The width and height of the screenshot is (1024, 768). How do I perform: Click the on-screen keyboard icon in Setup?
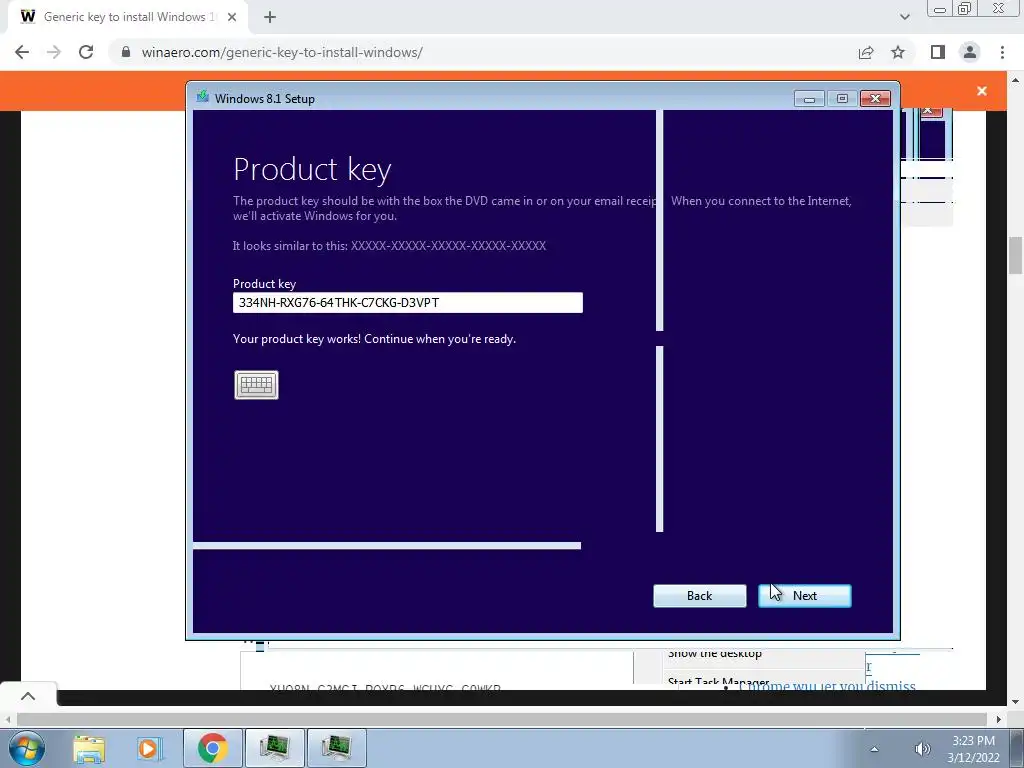(256, 385)
